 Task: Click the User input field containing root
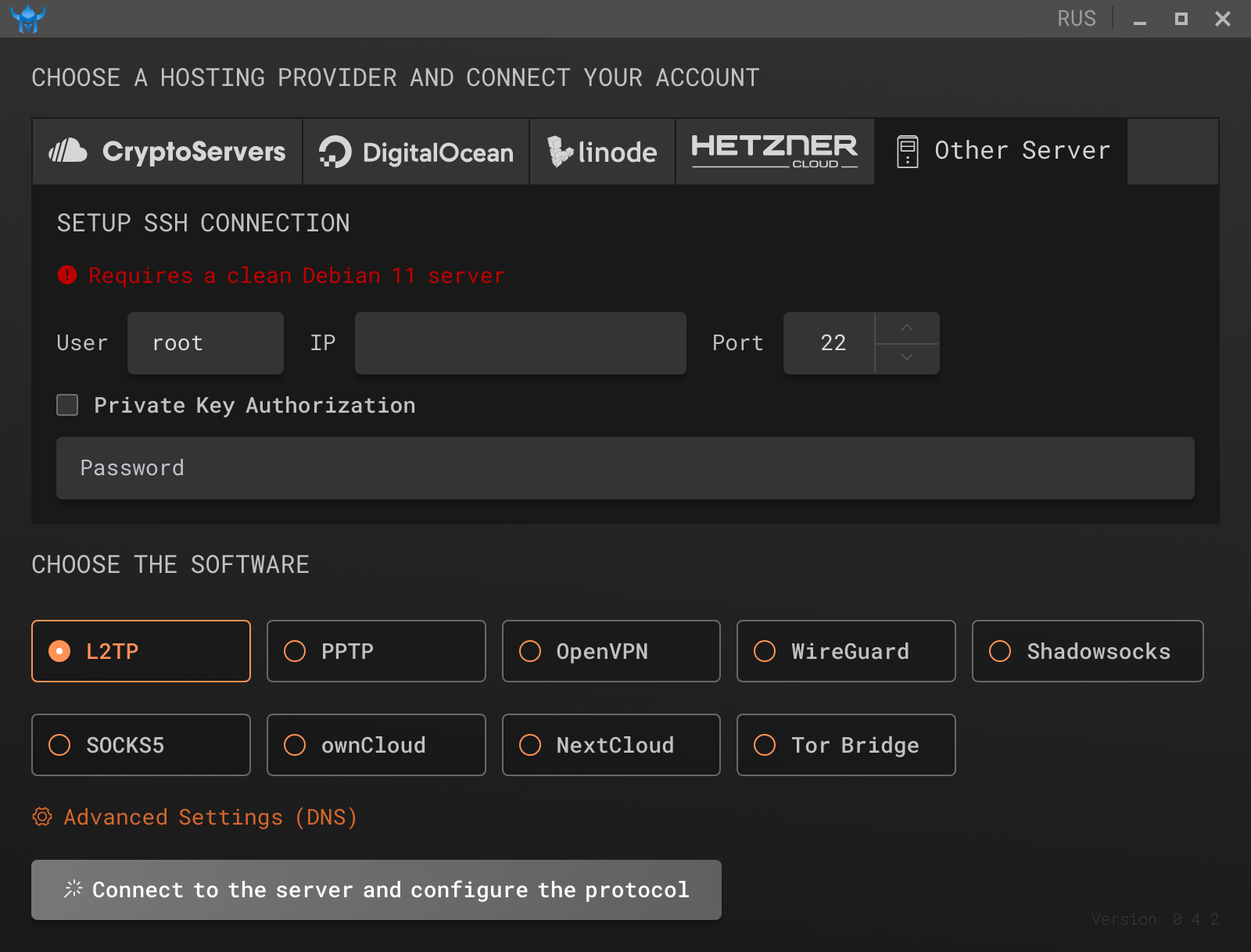206,343
